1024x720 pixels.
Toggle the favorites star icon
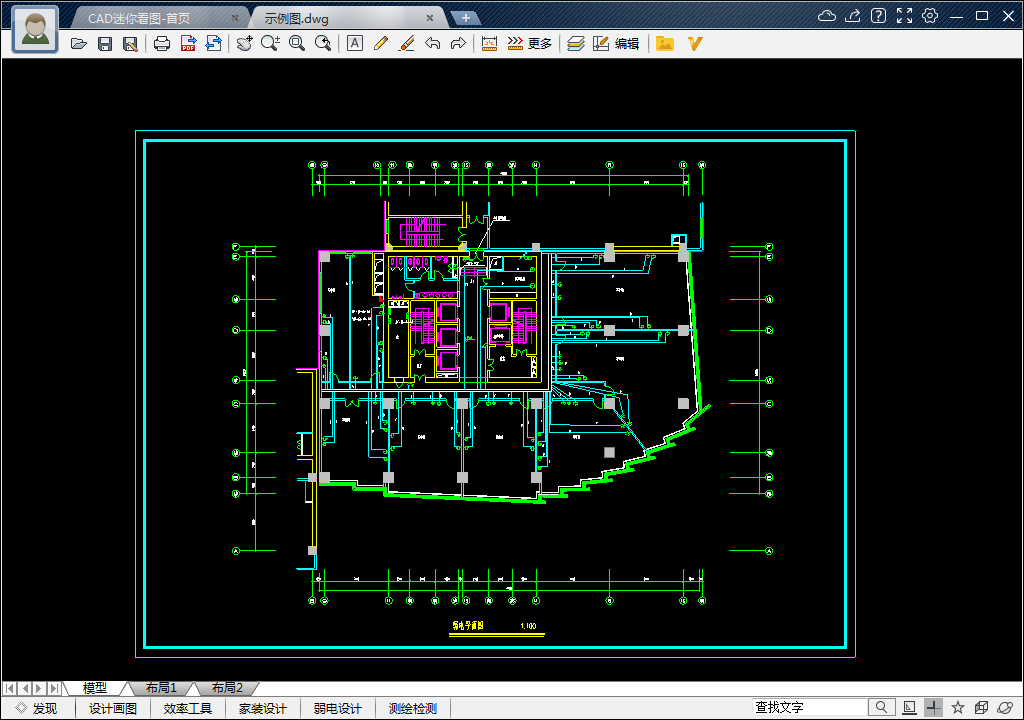(958, 707)
